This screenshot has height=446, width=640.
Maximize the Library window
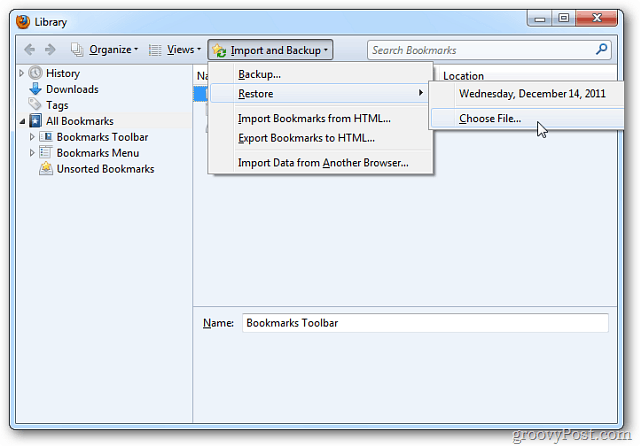[564, 18]
